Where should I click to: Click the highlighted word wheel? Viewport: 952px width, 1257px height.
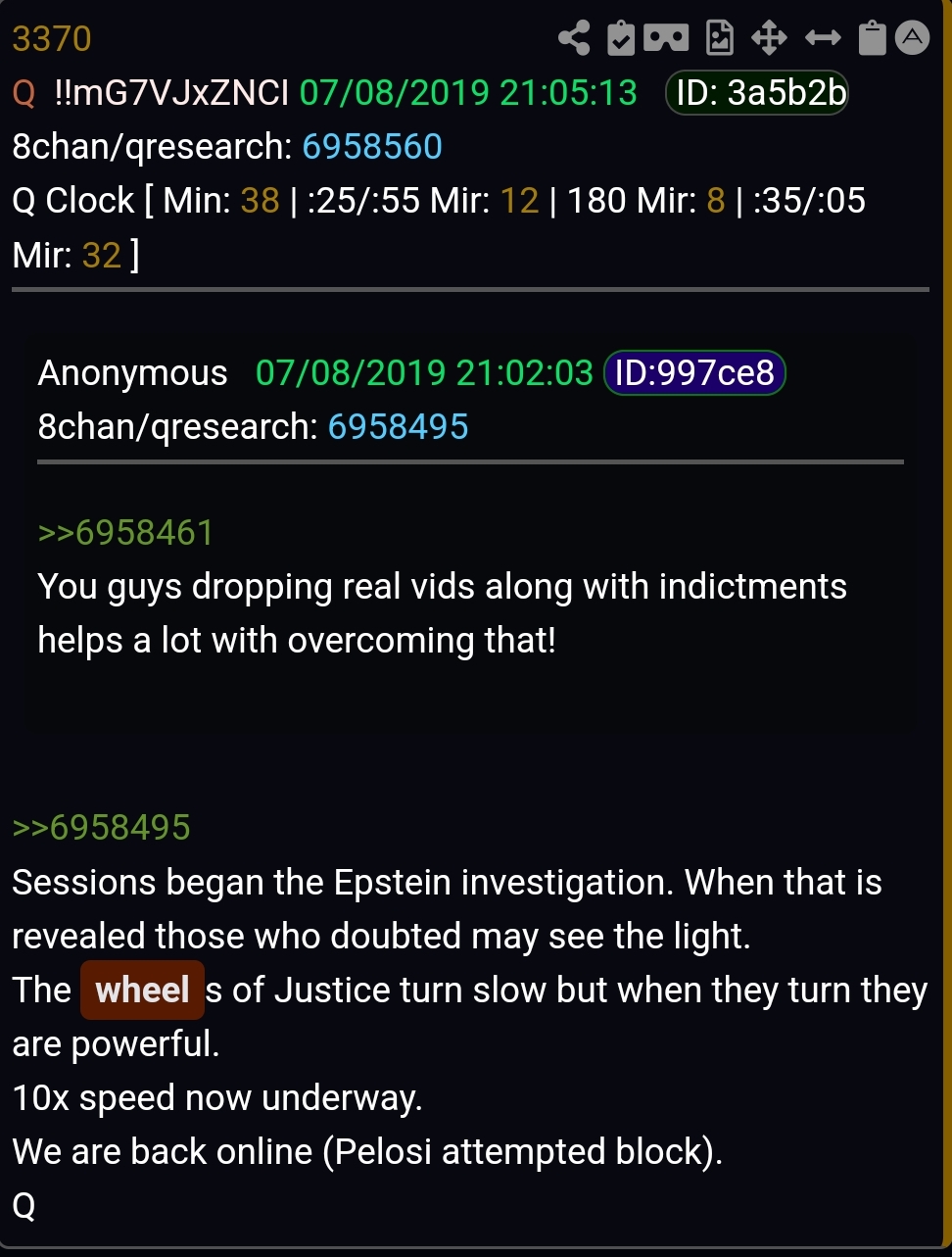(x=142, y=990)
